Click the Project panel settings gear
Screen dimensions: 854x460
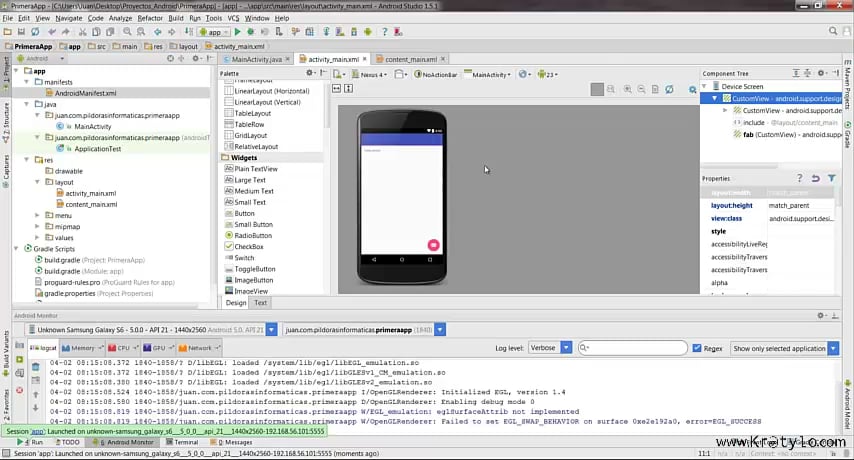coord(196,58)
